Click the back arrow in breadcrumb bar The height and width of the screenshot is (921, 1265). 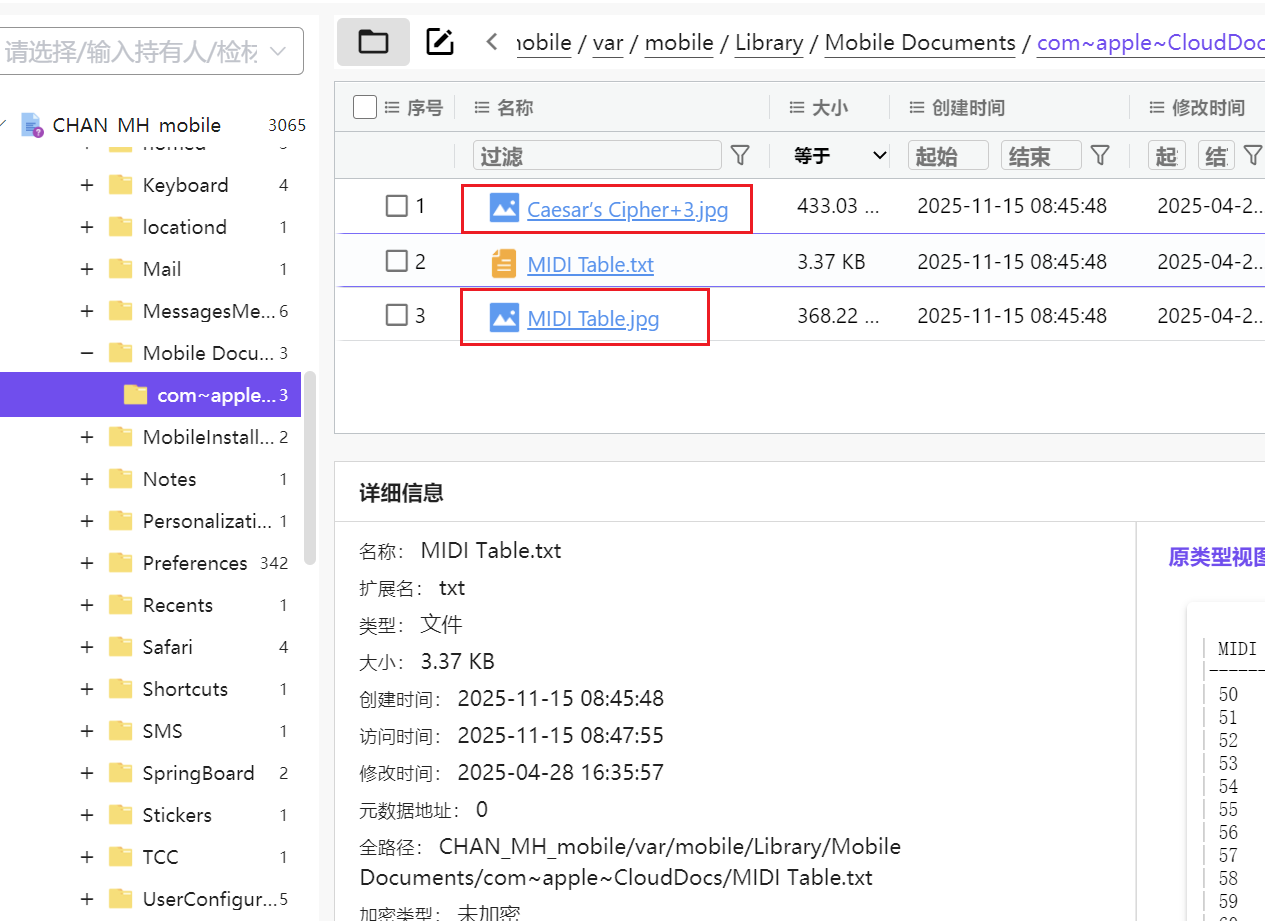point(491,42)
